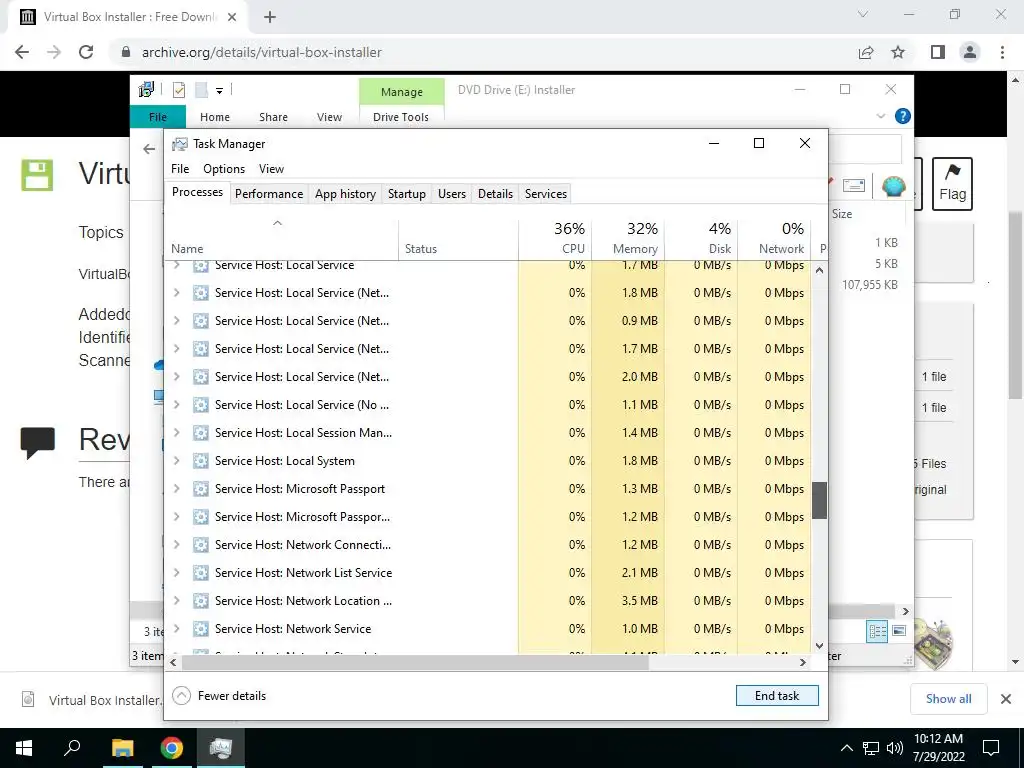Click the floppy disk software icon on archive page
The width and height of the screenshot is (1024, 768).
(37, 175)
